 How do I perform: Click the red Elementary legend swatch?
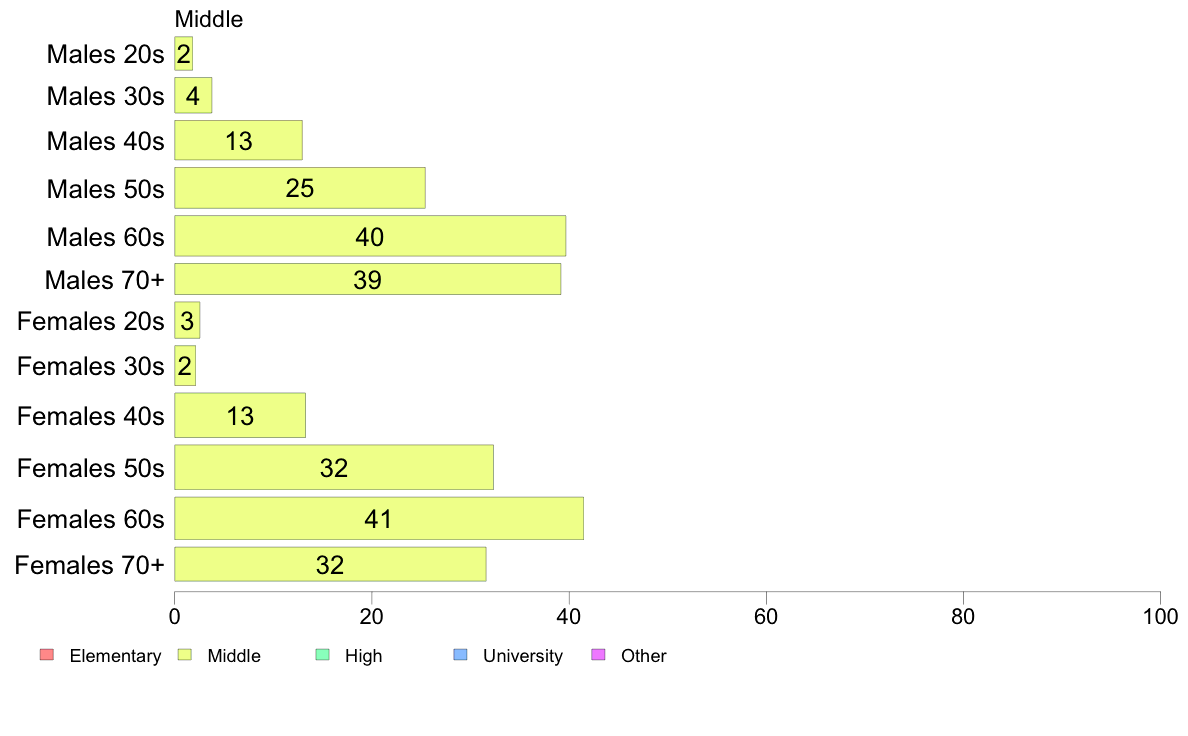(47, 655)
